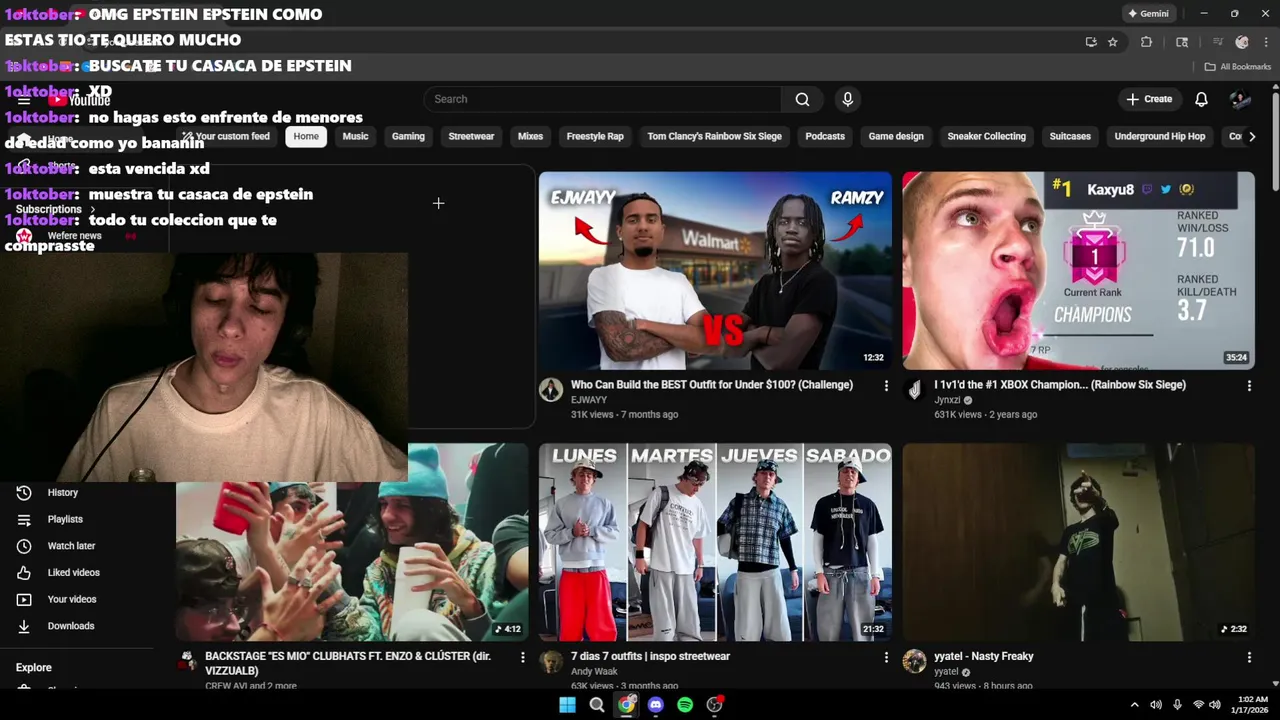Image resolution: width=1280 pixels, height=720 pixels.
Task: Open more options for Rainbow Six video
Action: 1249,385
